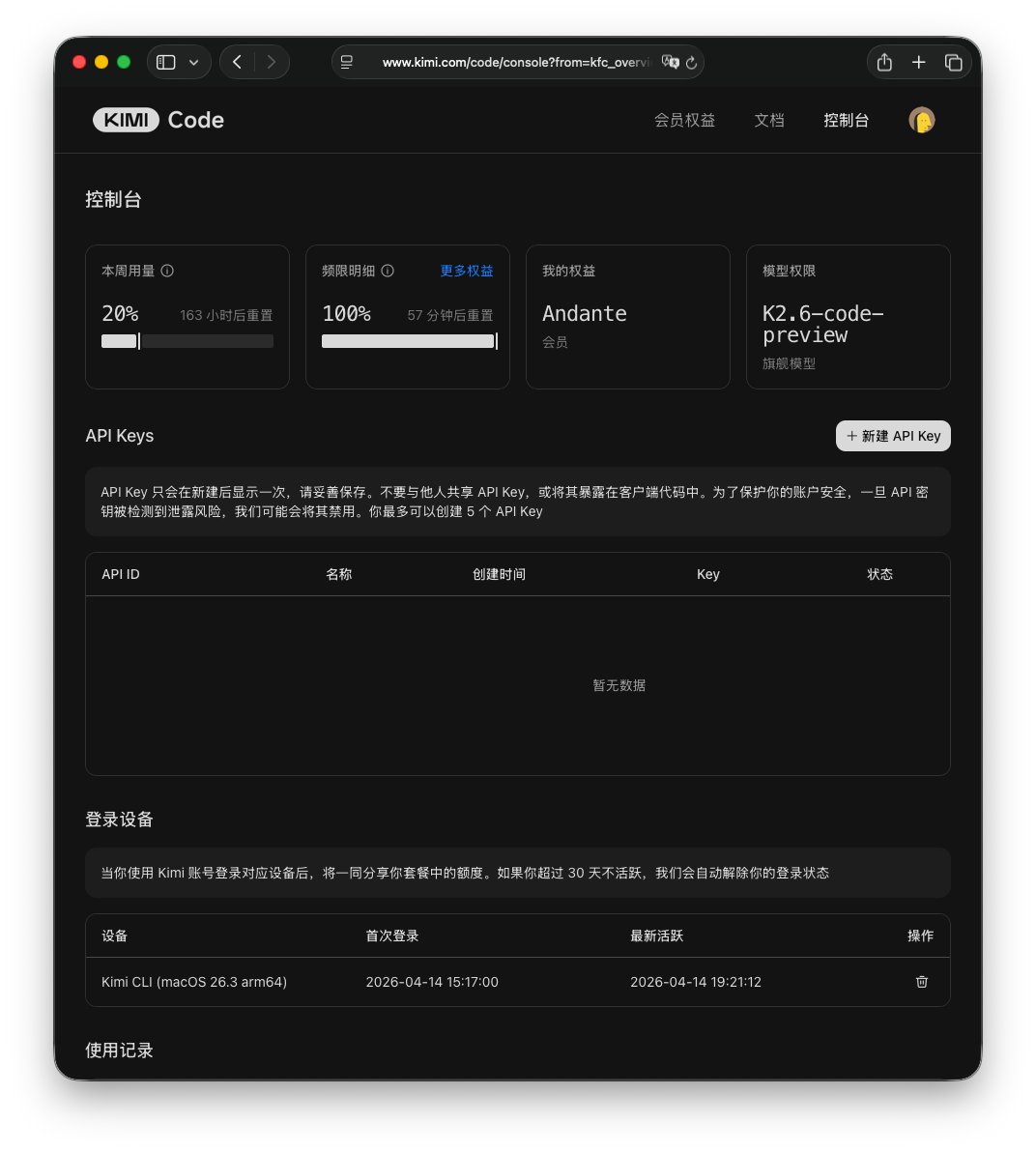Open the user avatar profile
This screenshot has height=1152, width=1036.
click(921, 120)
